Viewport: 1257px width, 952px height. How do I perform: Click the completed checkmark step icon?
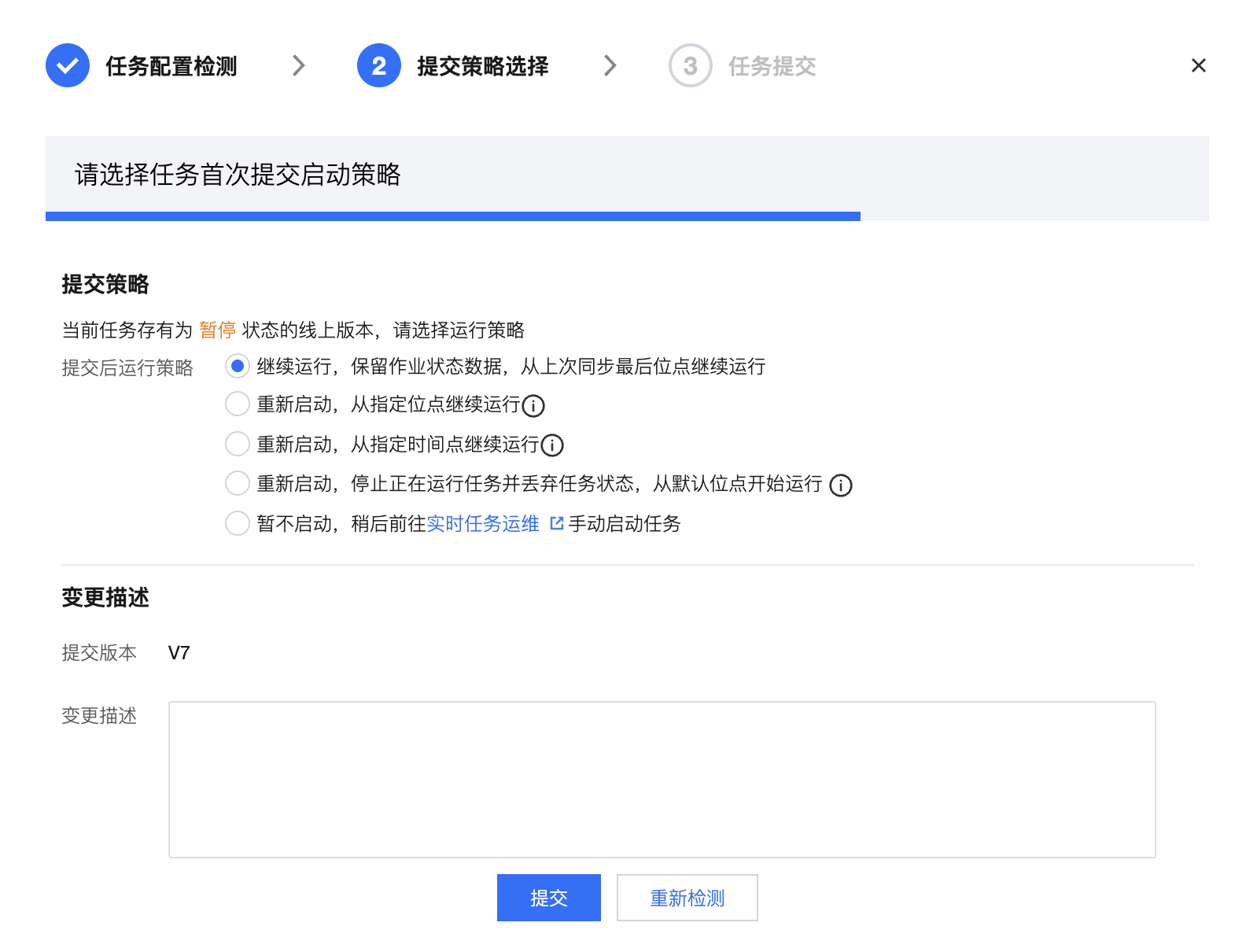tap(68, 65)
